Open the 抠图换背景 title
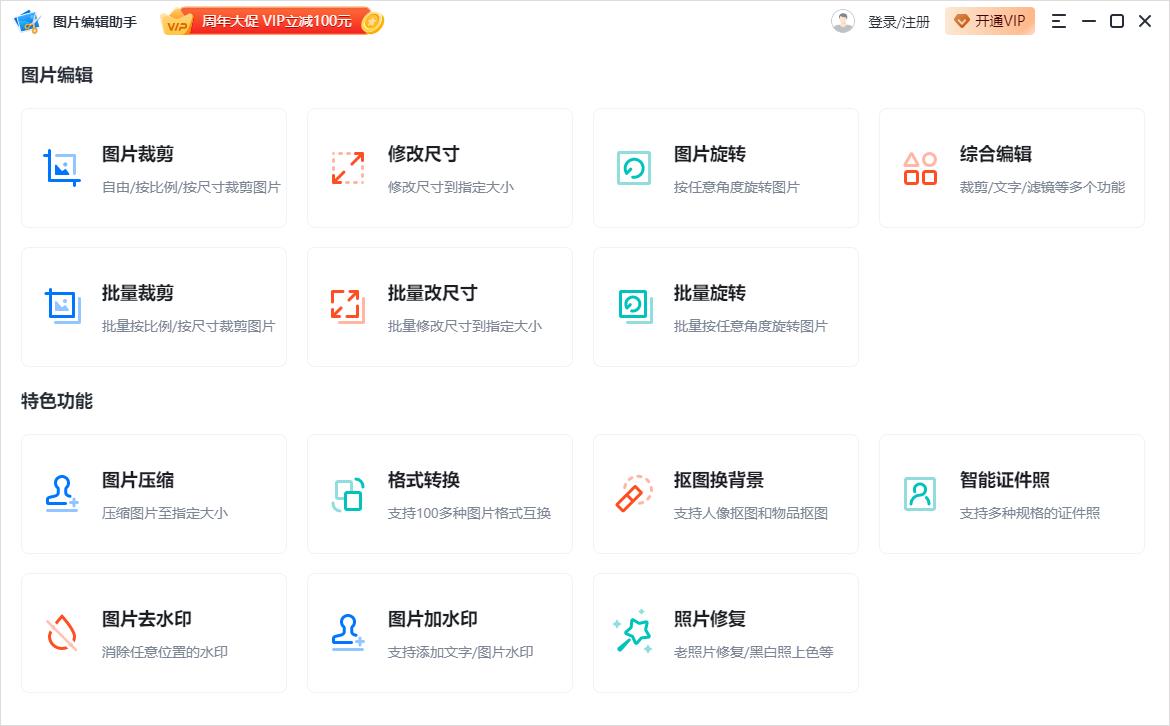Viewport: 1170px width, 726px height. [x=719, y=480]
